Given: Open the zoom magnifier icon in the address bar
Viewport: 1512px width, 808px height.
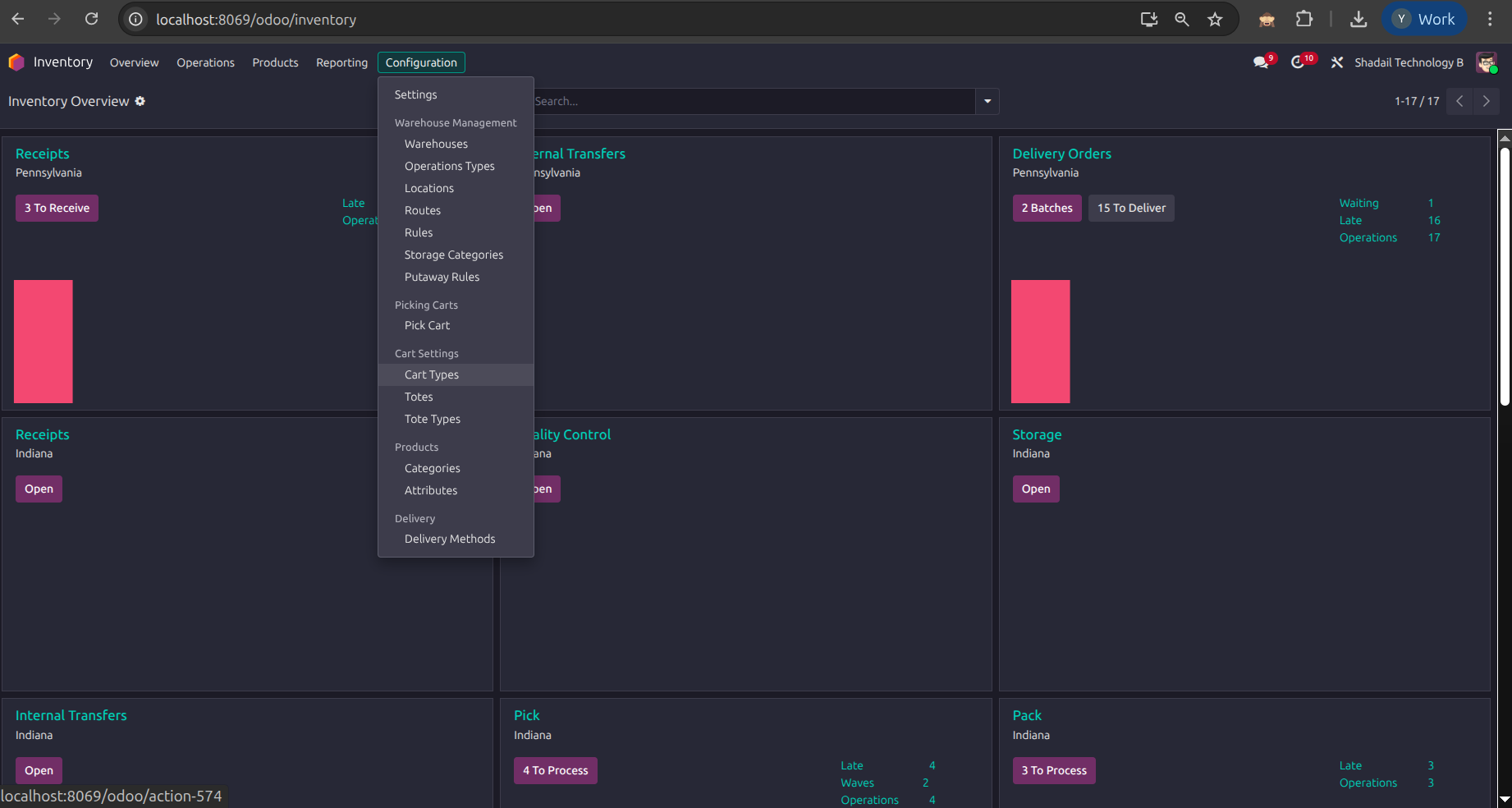Looking at the screenshot, I should coord(1182,19).
